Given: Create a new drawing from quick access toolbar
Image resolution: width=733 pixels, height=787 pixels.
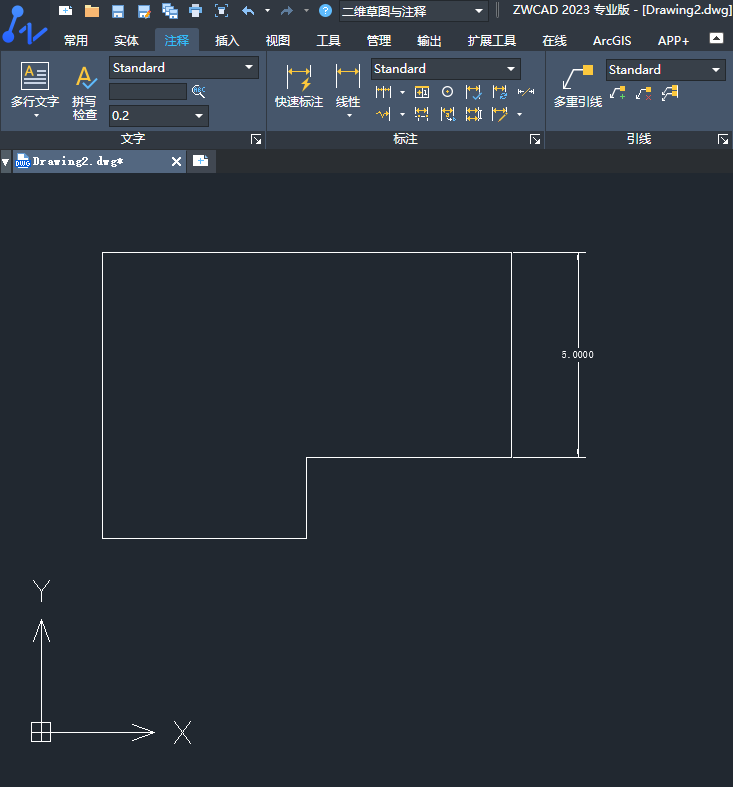Looking at the screenshot, I should (x=65, y=11).
